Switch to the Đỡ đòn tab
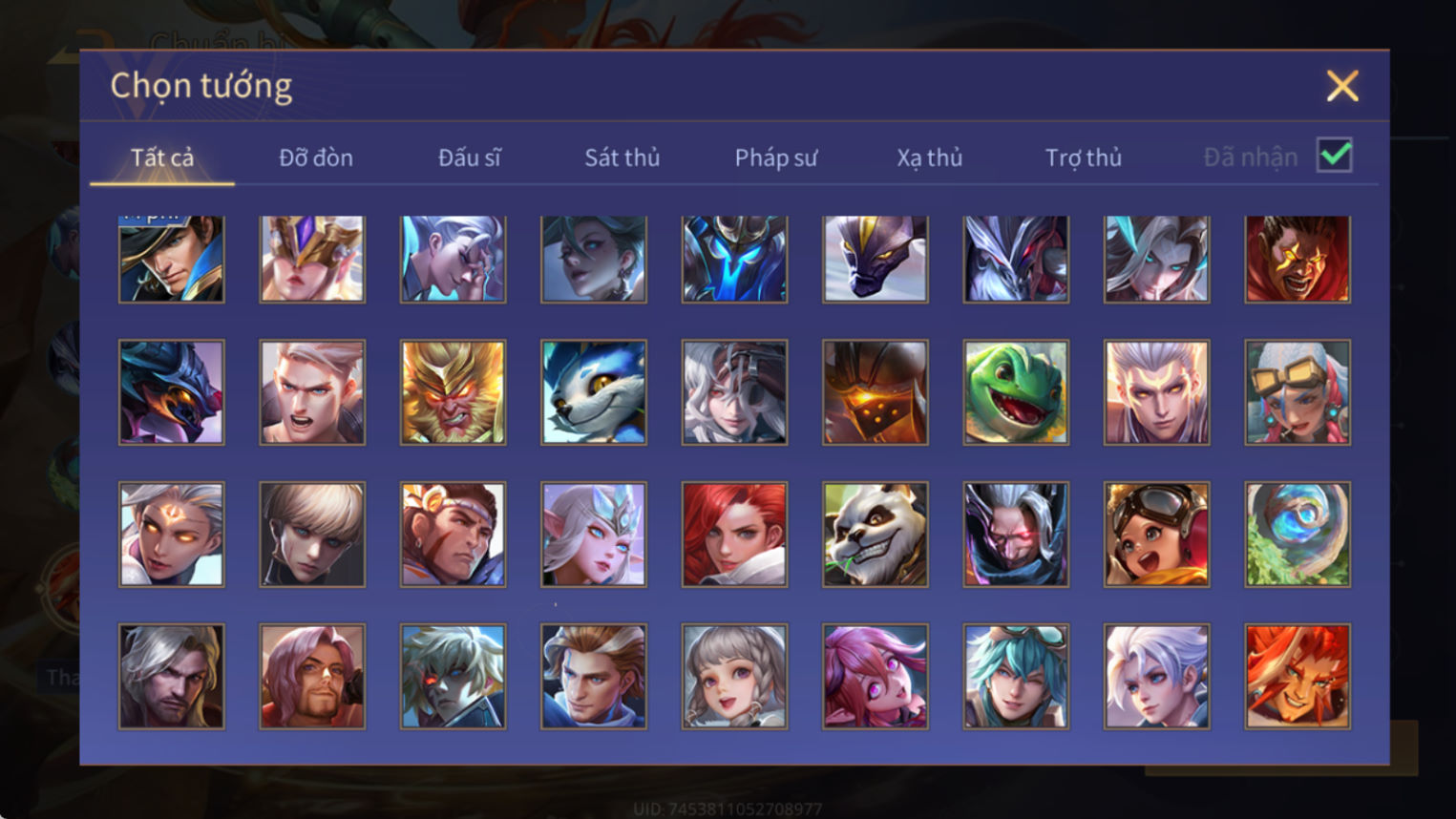This screenshot has width=1456, height=819. point(316,157)
